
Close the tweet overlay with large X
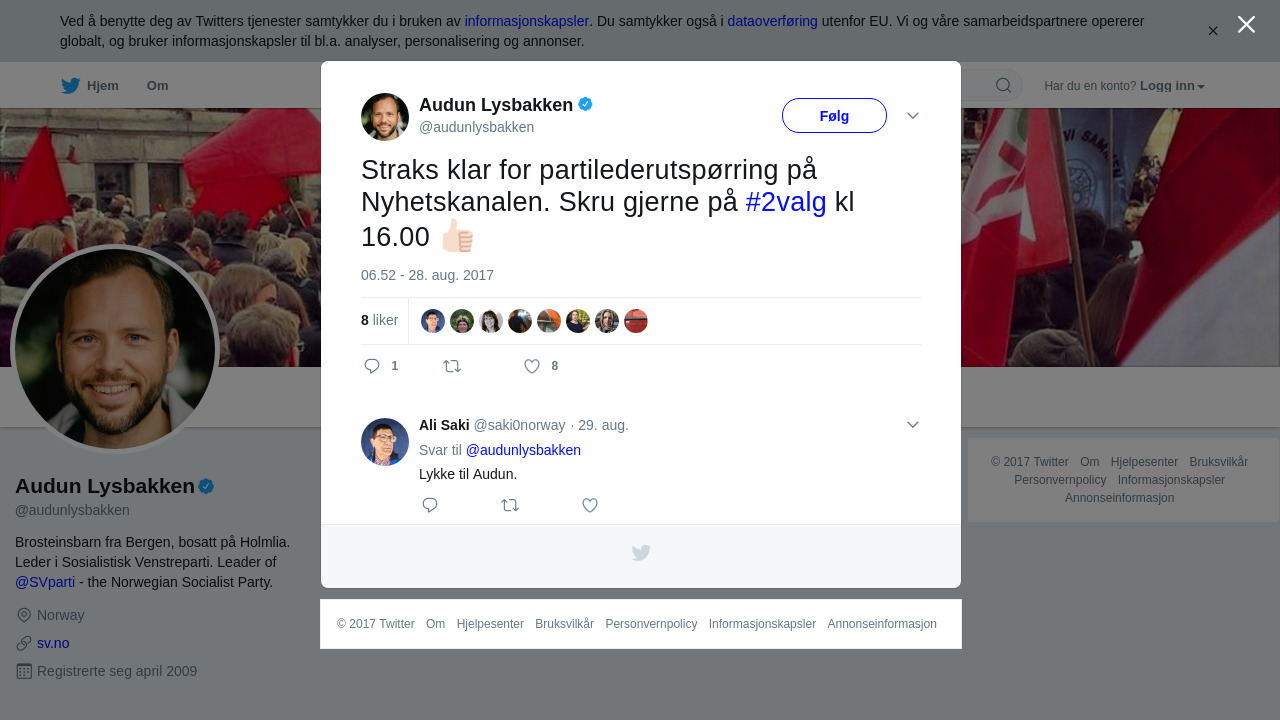(1246, 24)
